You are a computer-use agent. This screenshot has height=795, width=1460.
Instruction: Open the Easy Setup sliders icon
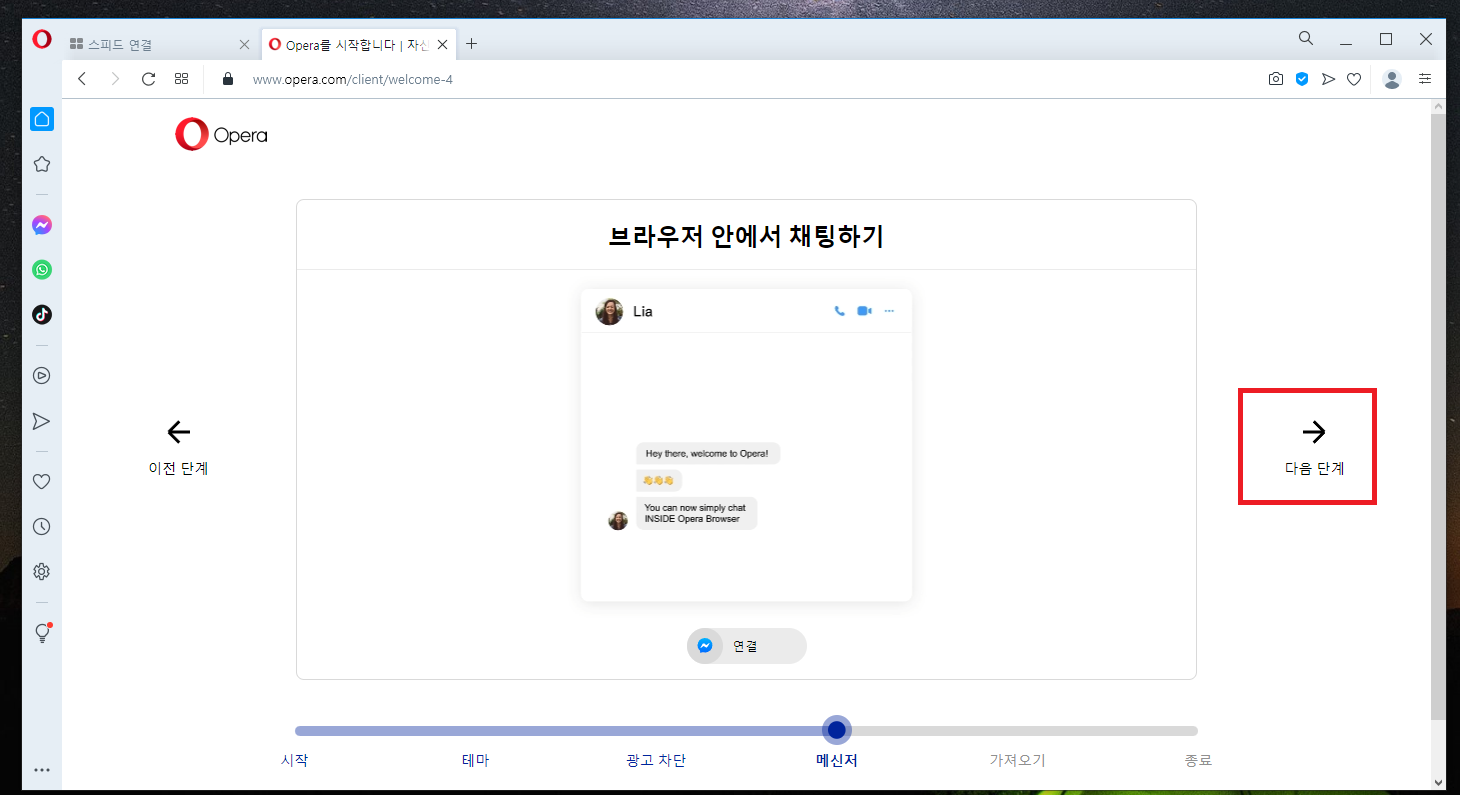click(x=1425, y=79)
